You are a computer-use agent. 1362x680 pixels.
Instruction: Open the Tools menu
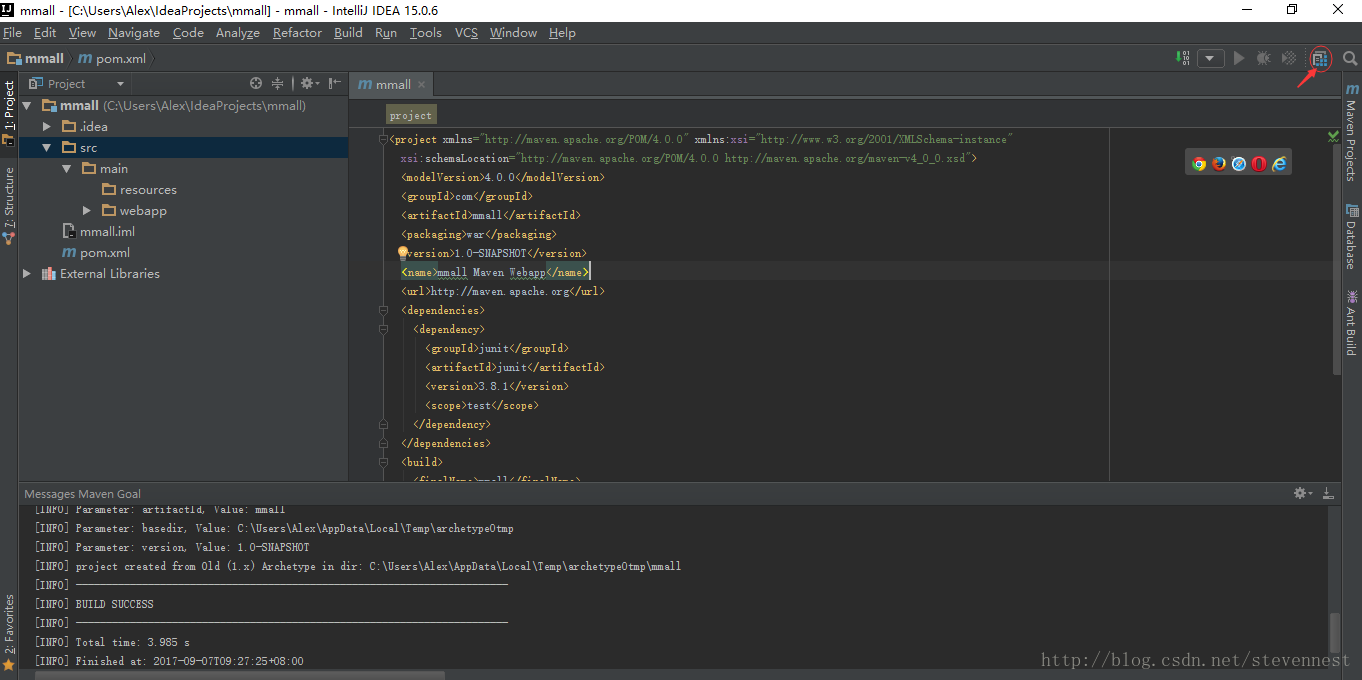pos(426,33)
